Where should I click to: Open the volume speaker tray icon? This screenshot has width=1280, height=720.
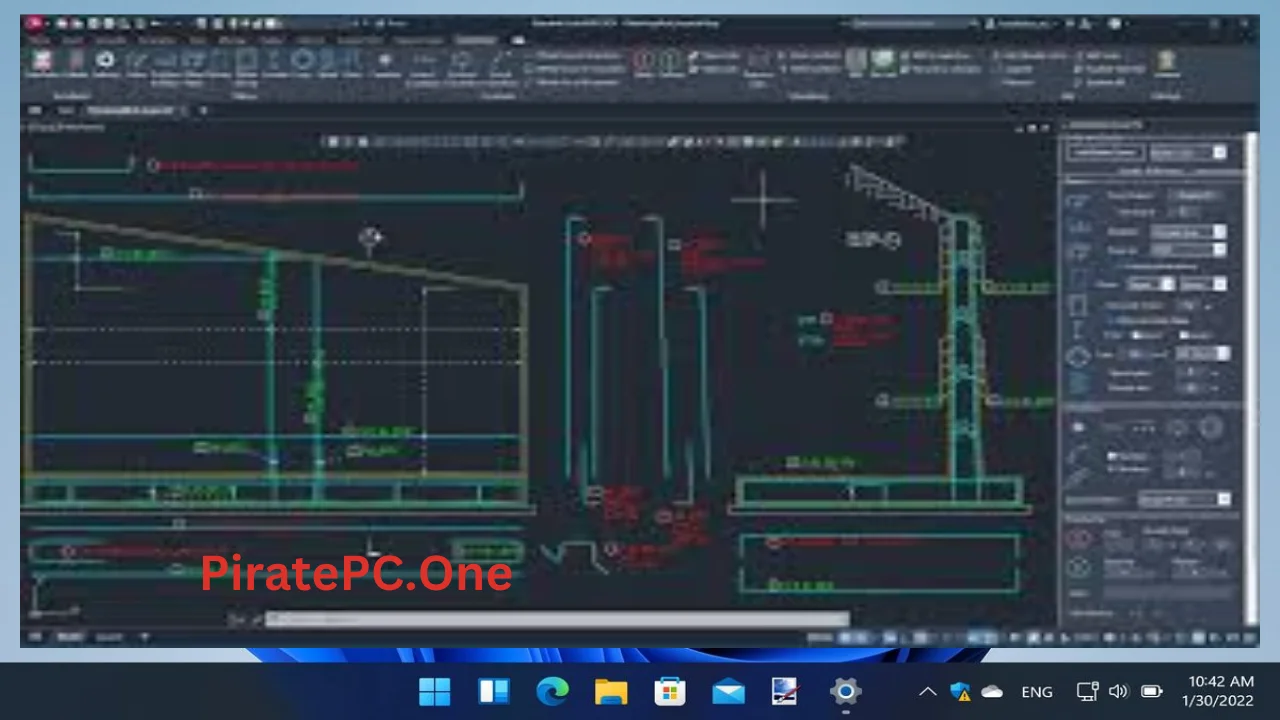[1119, 691]
